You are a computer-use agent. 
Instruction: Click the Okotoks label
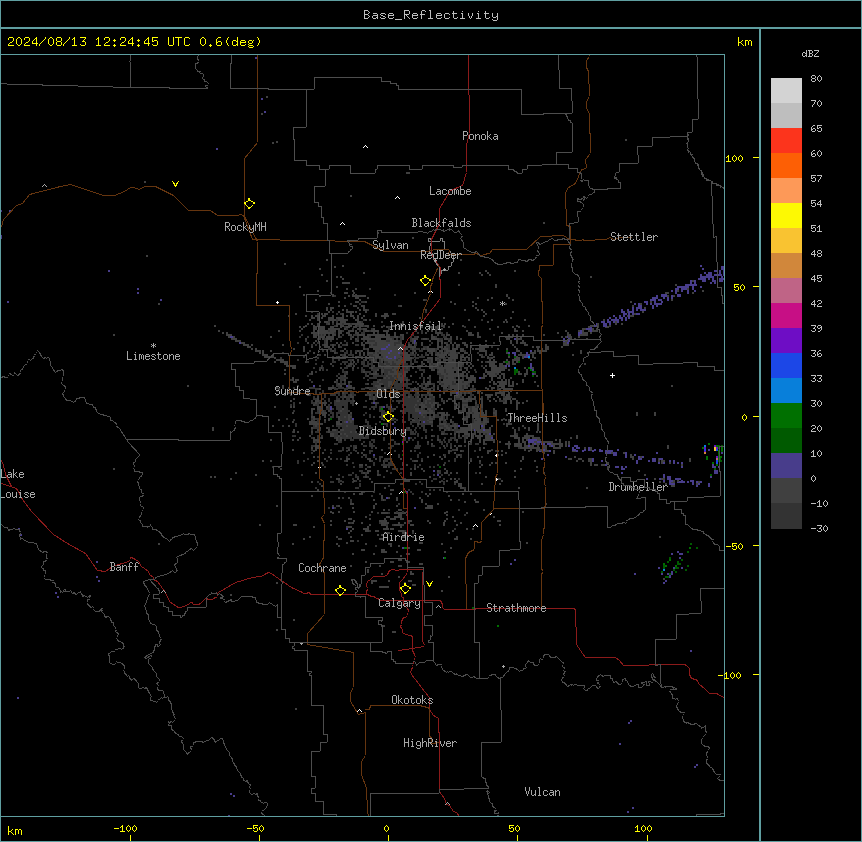tap(412, 700)
